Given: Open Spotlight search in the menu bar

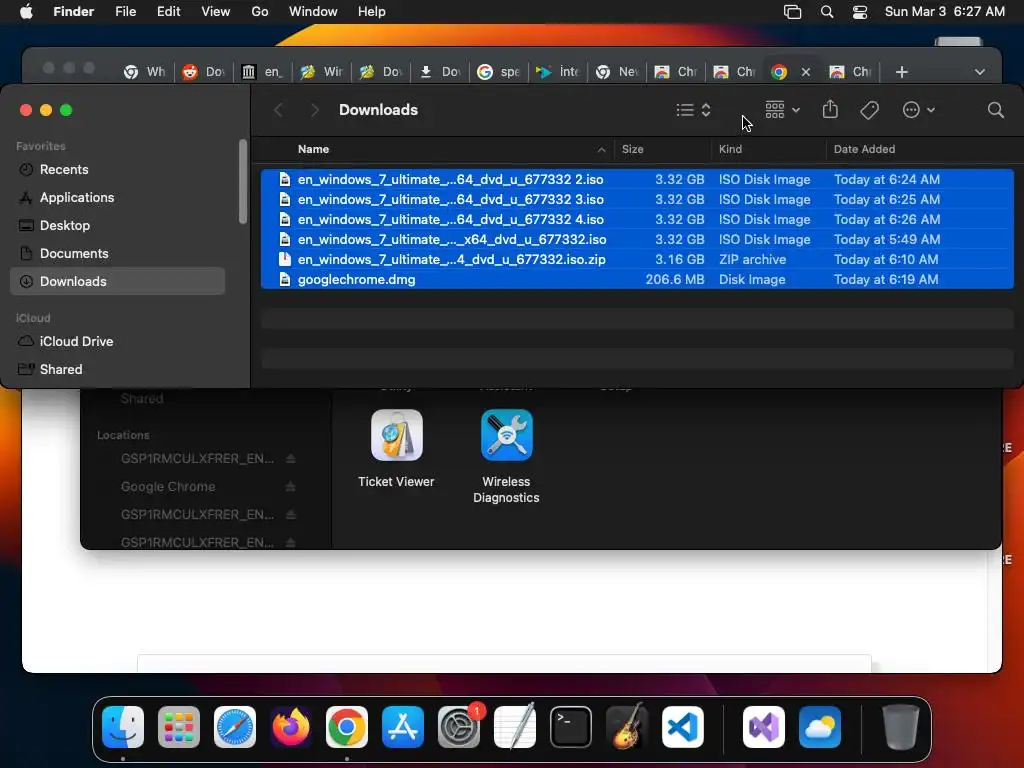Looking at the screenshot, I should click(827, 12).
